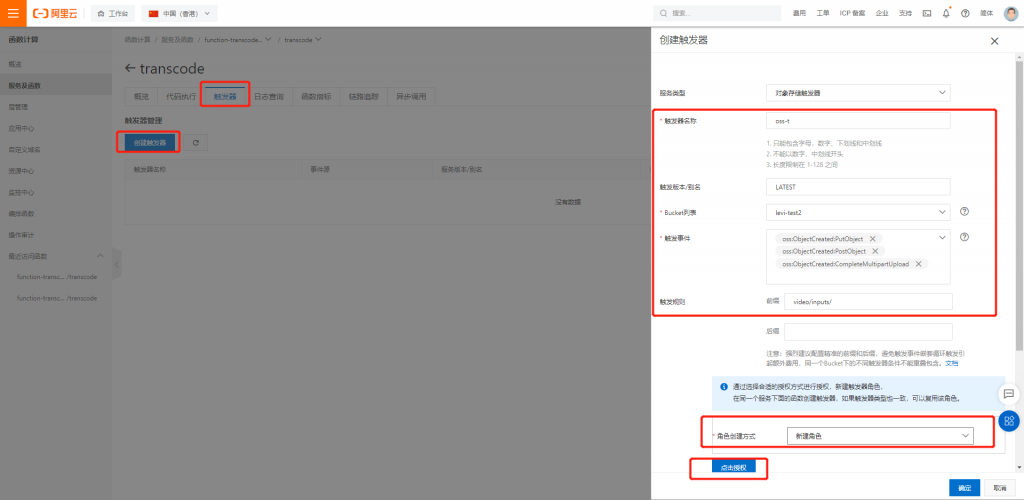Remove the oss:ObjectCreated:PutObject tag
Image resolution: width=1024 pixels, height=500 pixels.
click(x=872, y=239)
